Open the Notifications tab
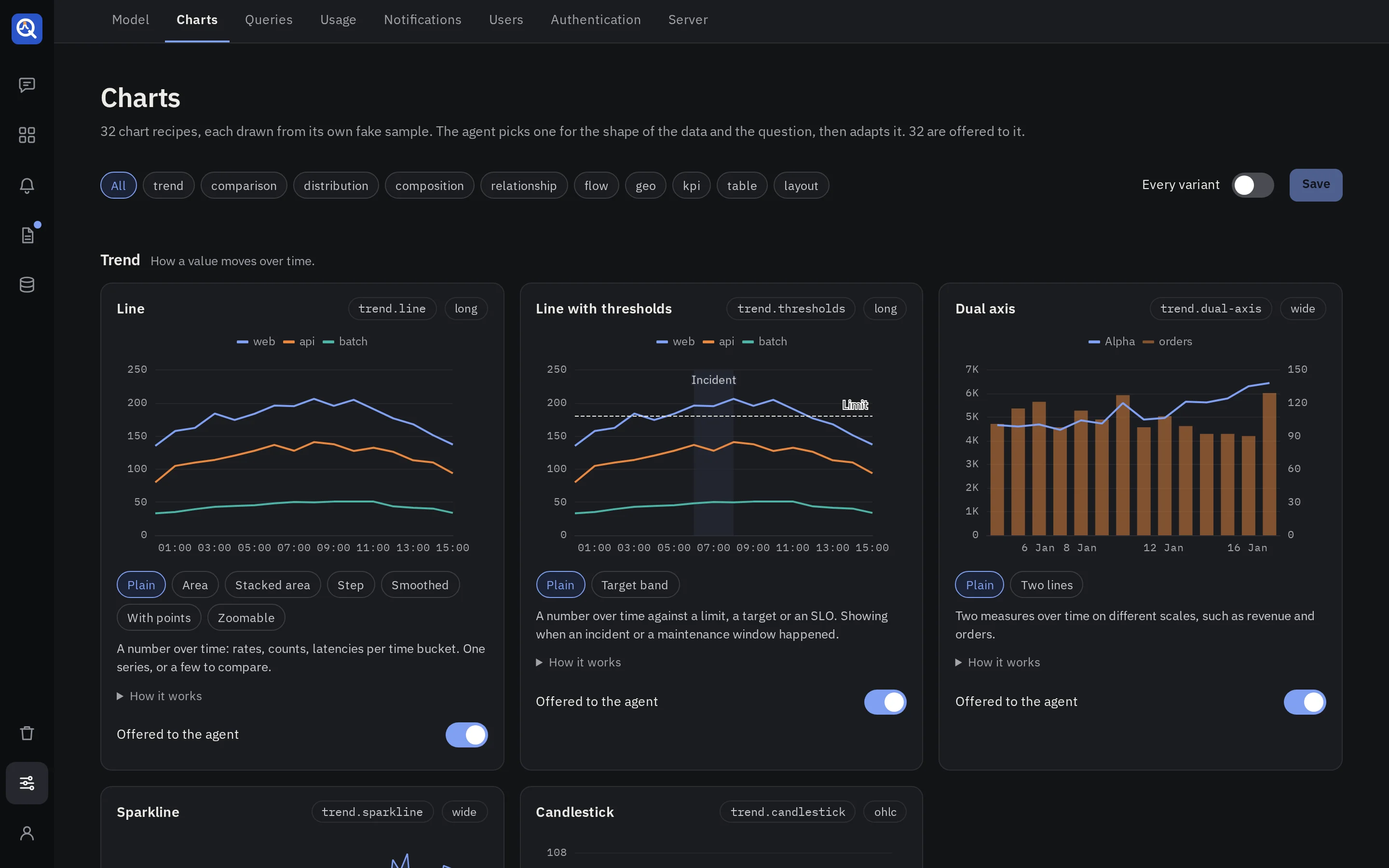This screenshot has width=1389, height=868. [422, 19]
